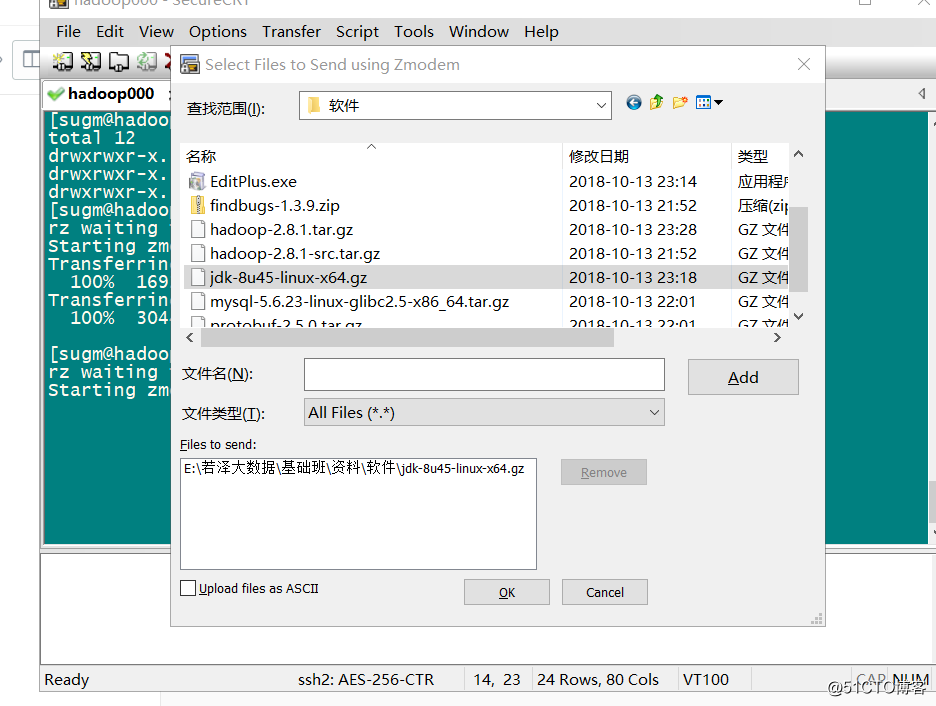The width and height of the screenshot is (936, 706).
Task: Click the horizontal scrollbar right arrow
Action: tap(777, 338)
